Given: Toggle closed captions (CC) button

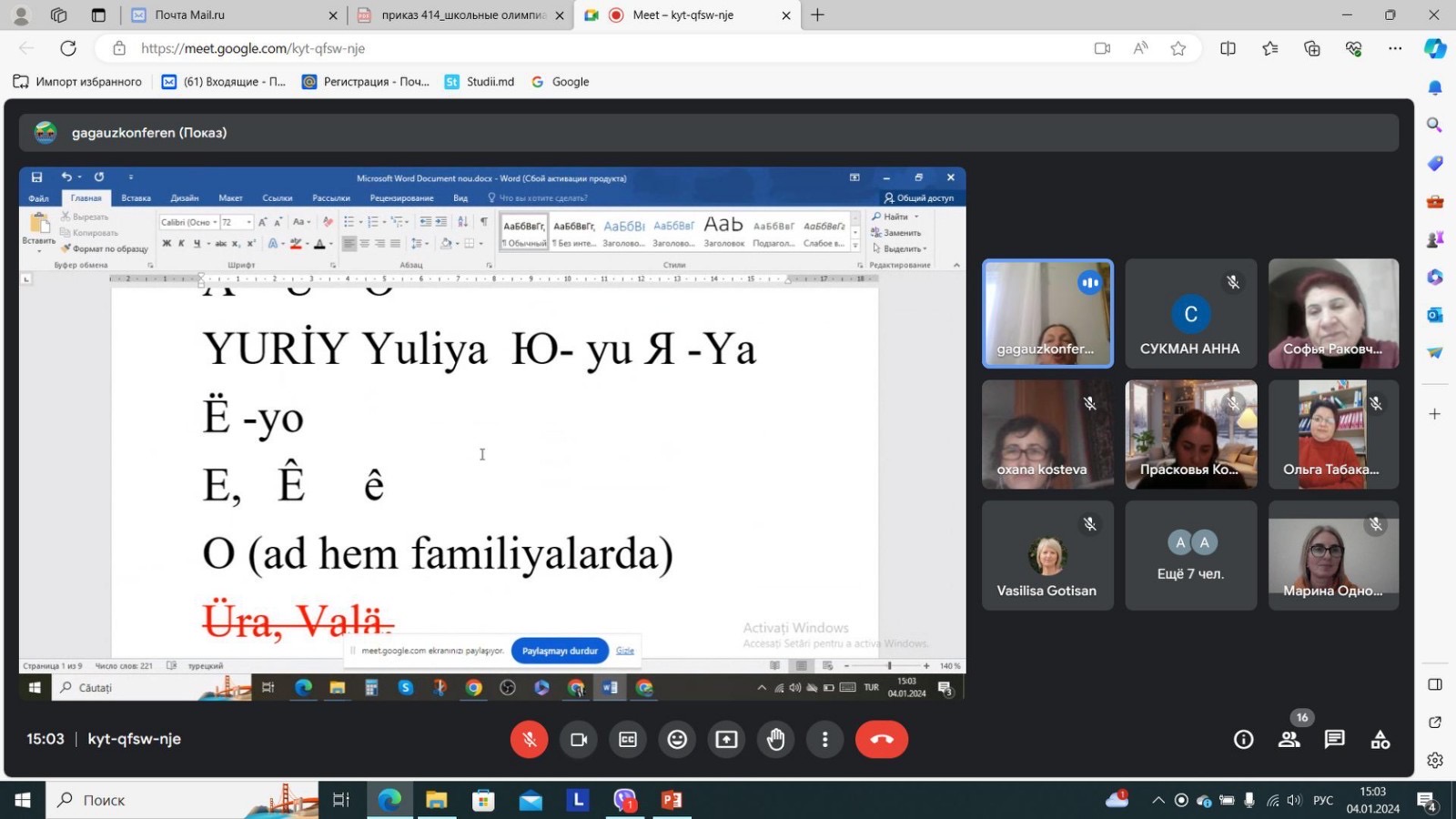Looking at the screenshot, I should [628, 740].
